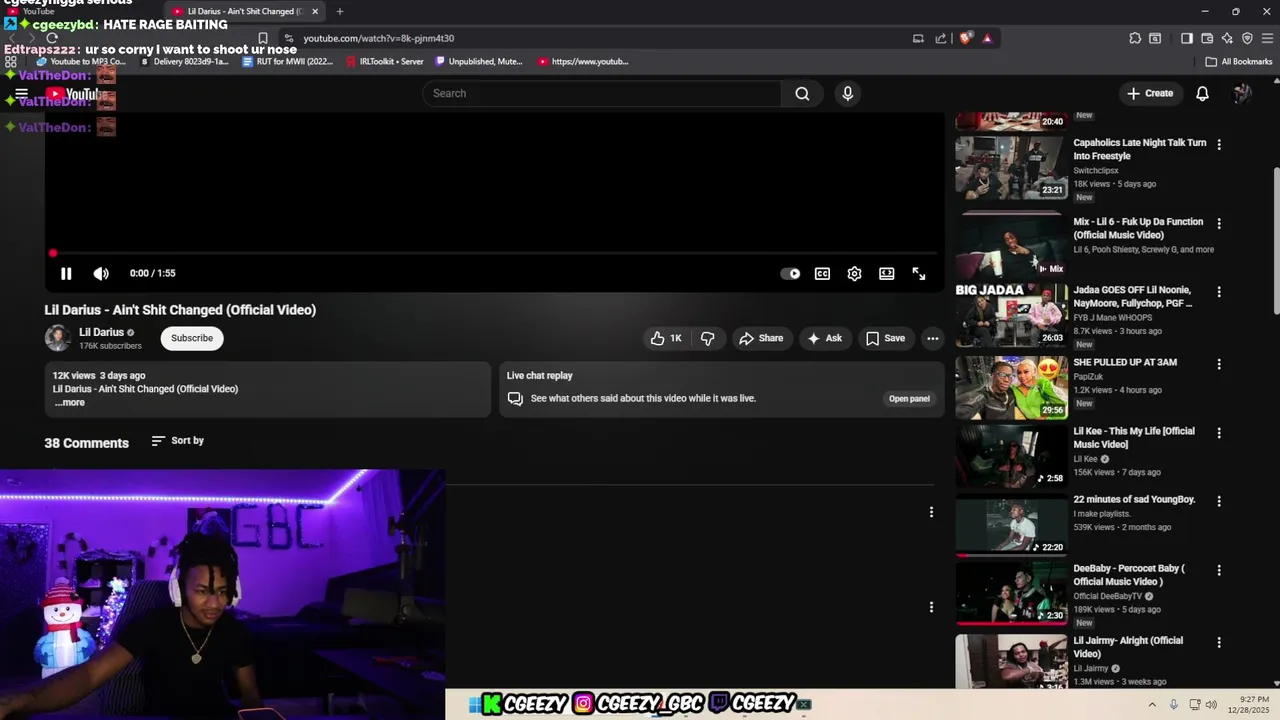Open SHE PULLED UP AT 3AM thumbnail
1280x720 pixels.
pos(1011,388)
